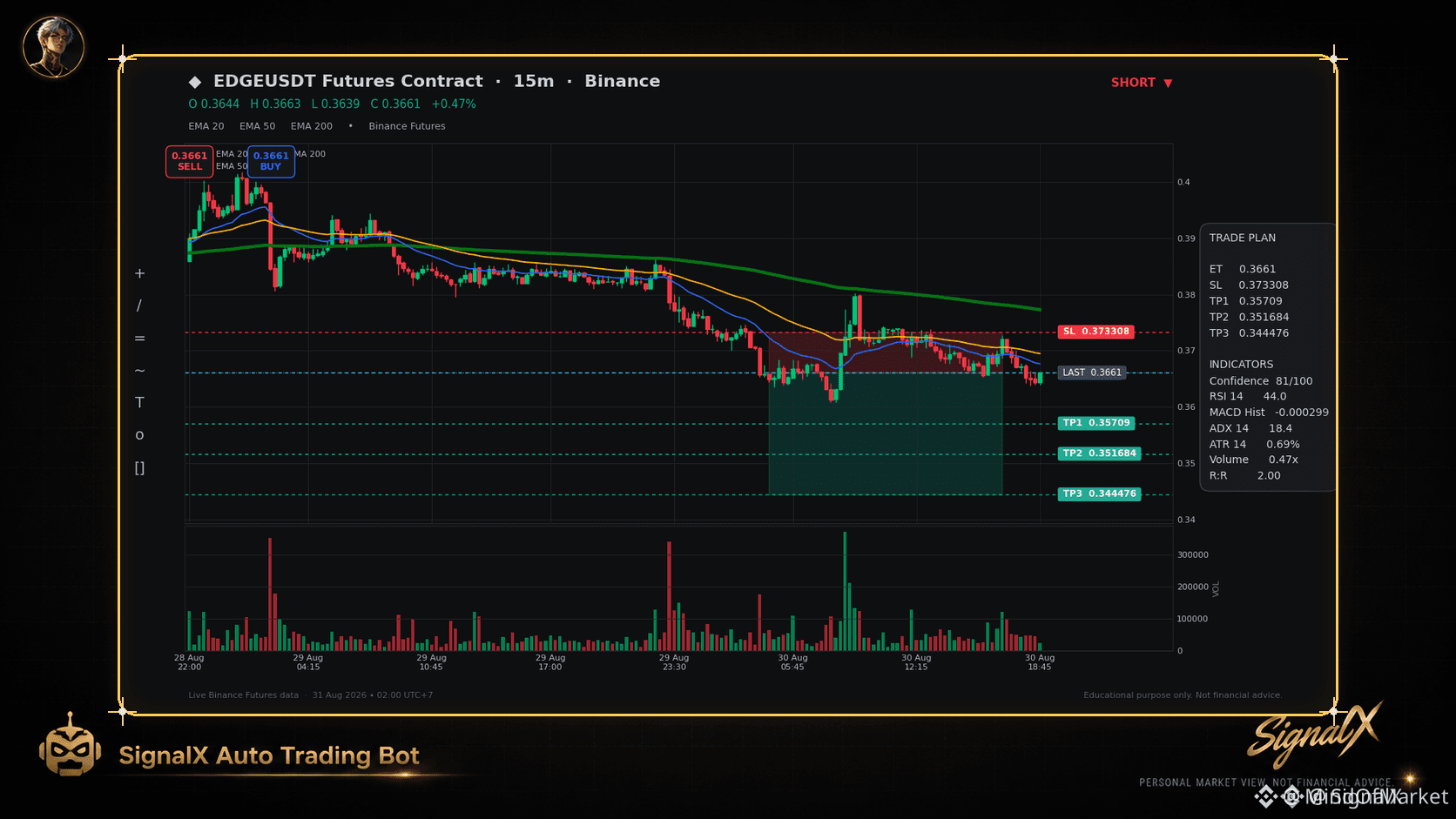1456x819 pixels.
Task: Click the RSI 14 value 44.0
Action: pyautogui.click(x=1275, y=397)
